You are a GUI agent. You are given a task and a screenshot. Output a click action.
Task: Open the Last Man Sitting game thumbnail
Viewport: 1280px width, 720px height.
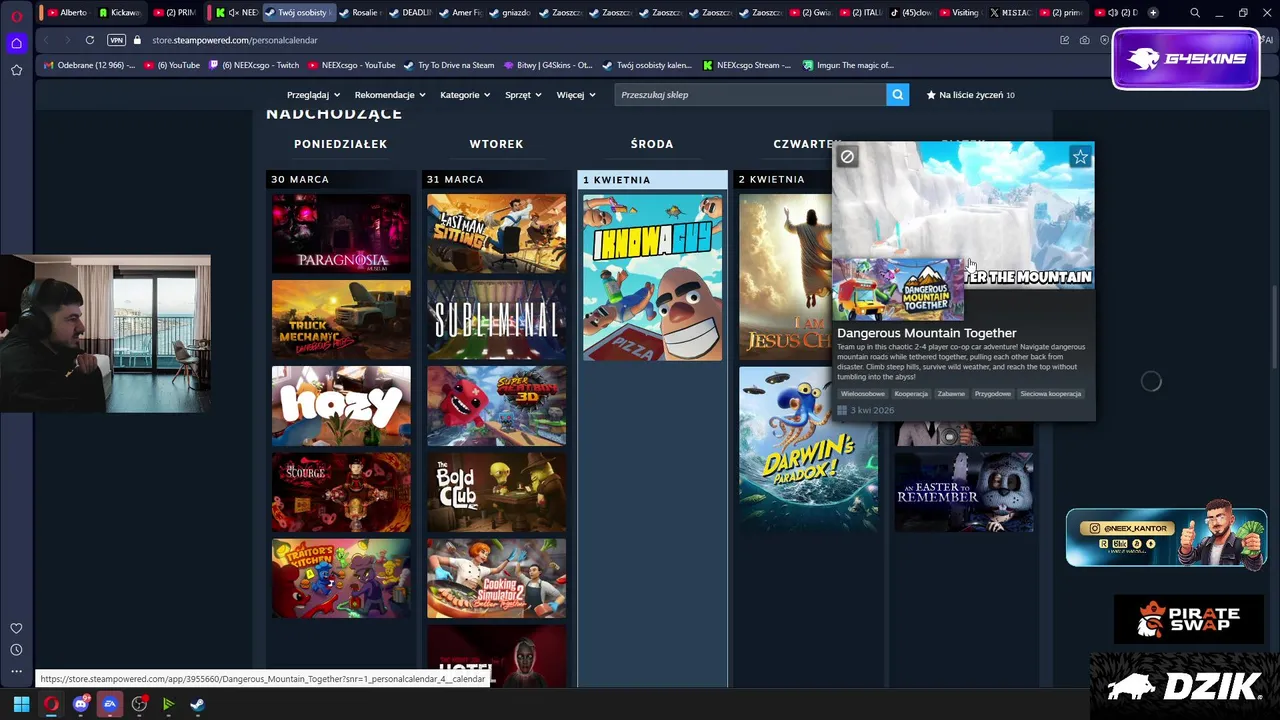[x=497, y=233]
